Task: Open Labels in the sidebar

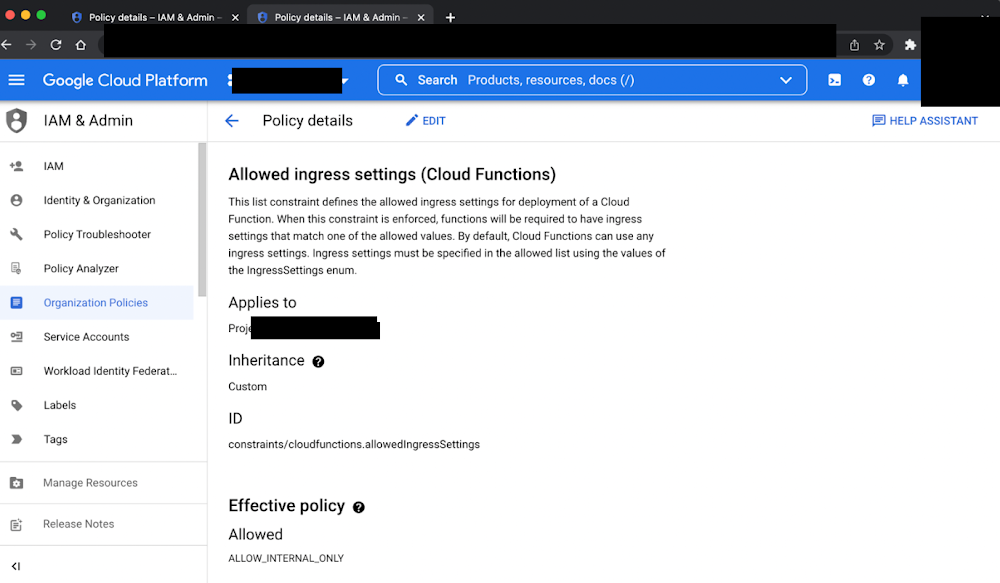Action: pyautogui.click(x=97, y=405)
